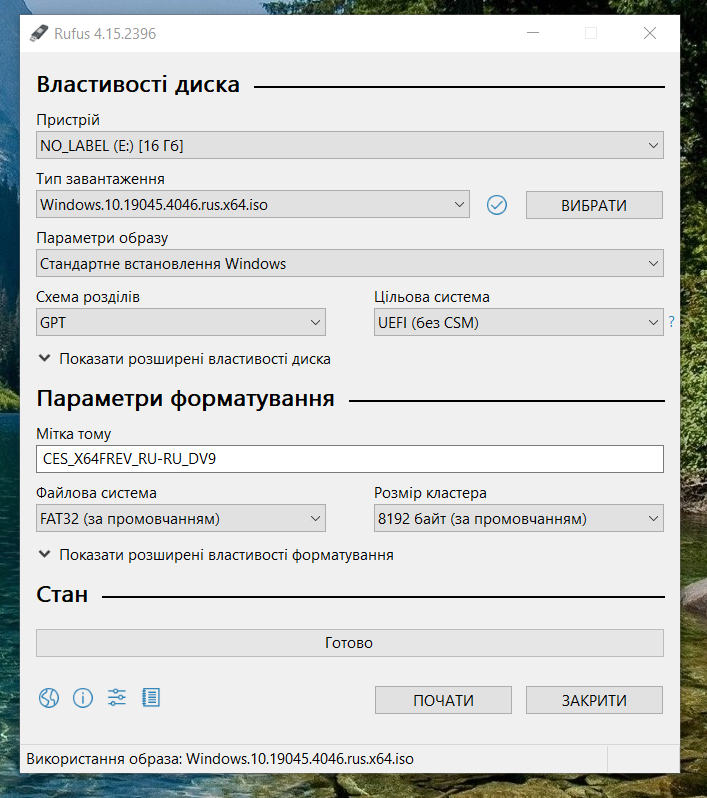
Task: Open the application settings sliders icon
Action: tap(117, 698)
